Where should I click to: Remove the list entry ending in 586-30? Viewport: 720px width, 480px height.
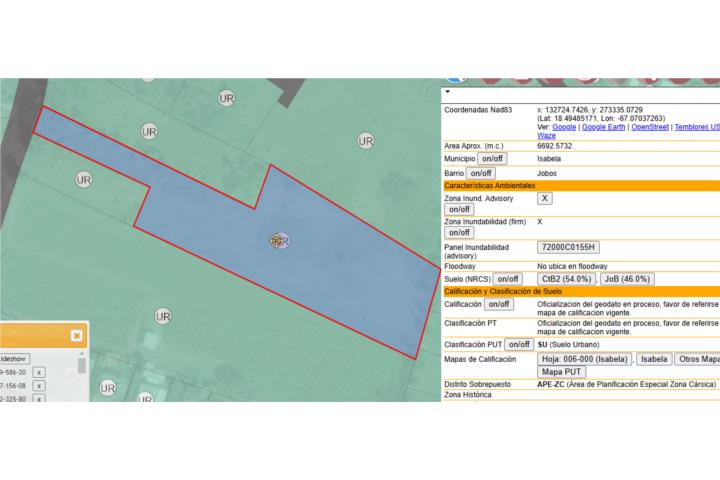39,372
